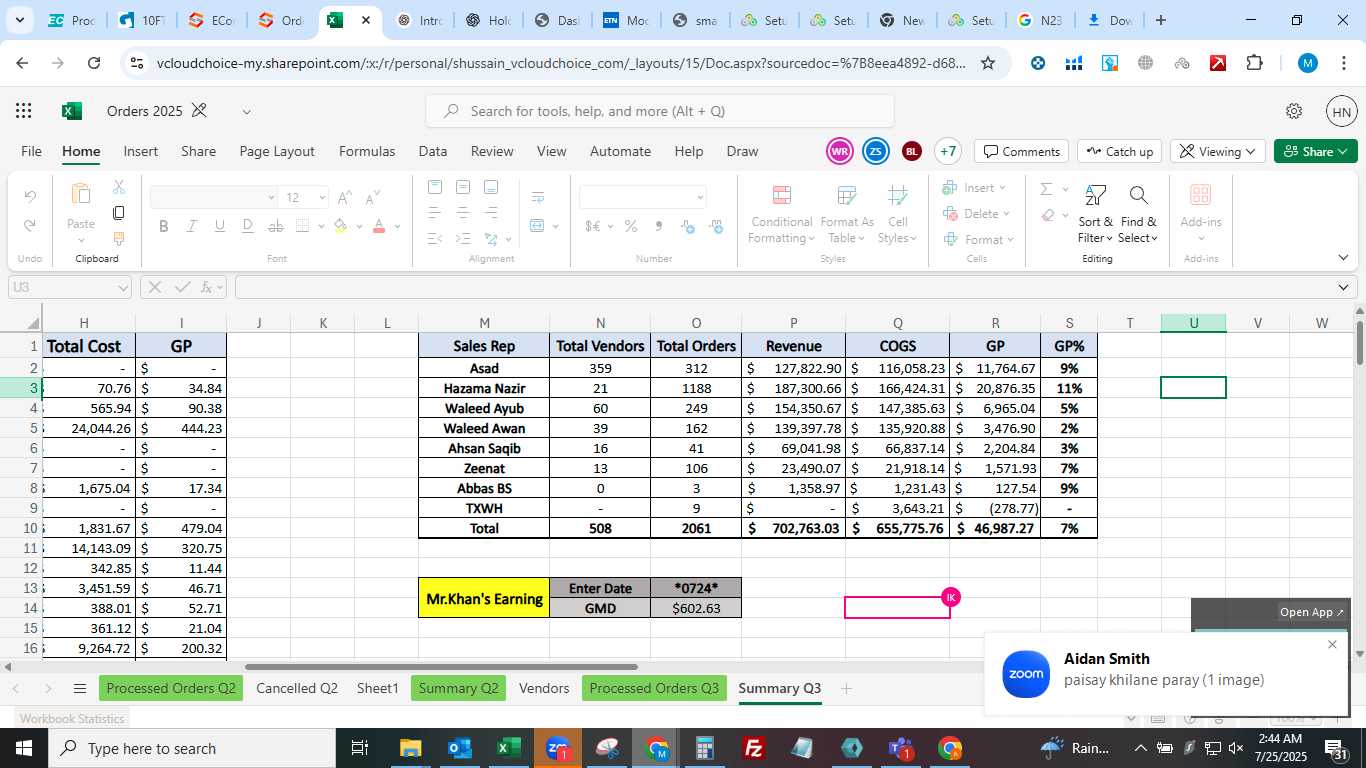
Task: Click the Percent Style icon
Action: coord(631,226)
